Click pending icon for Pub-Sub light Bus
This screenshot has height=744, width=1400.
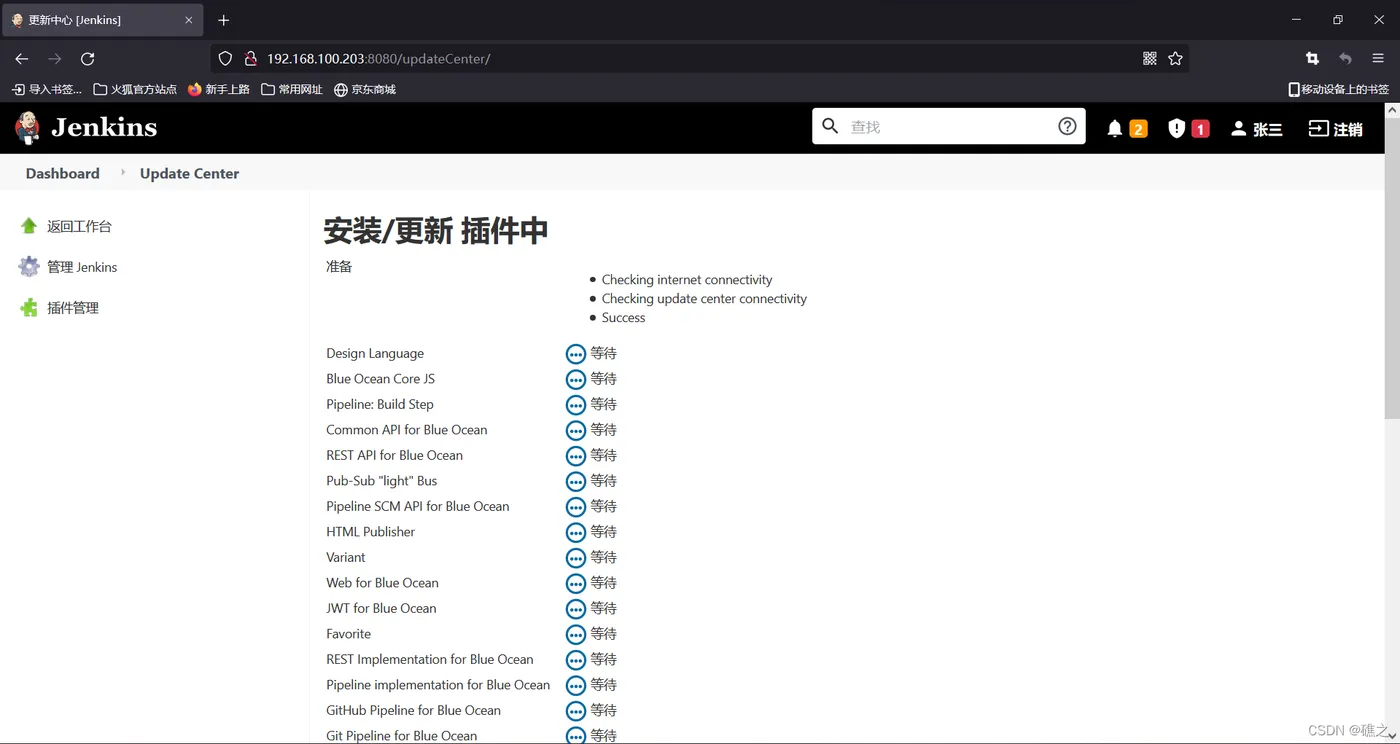[x=576, y=481]
